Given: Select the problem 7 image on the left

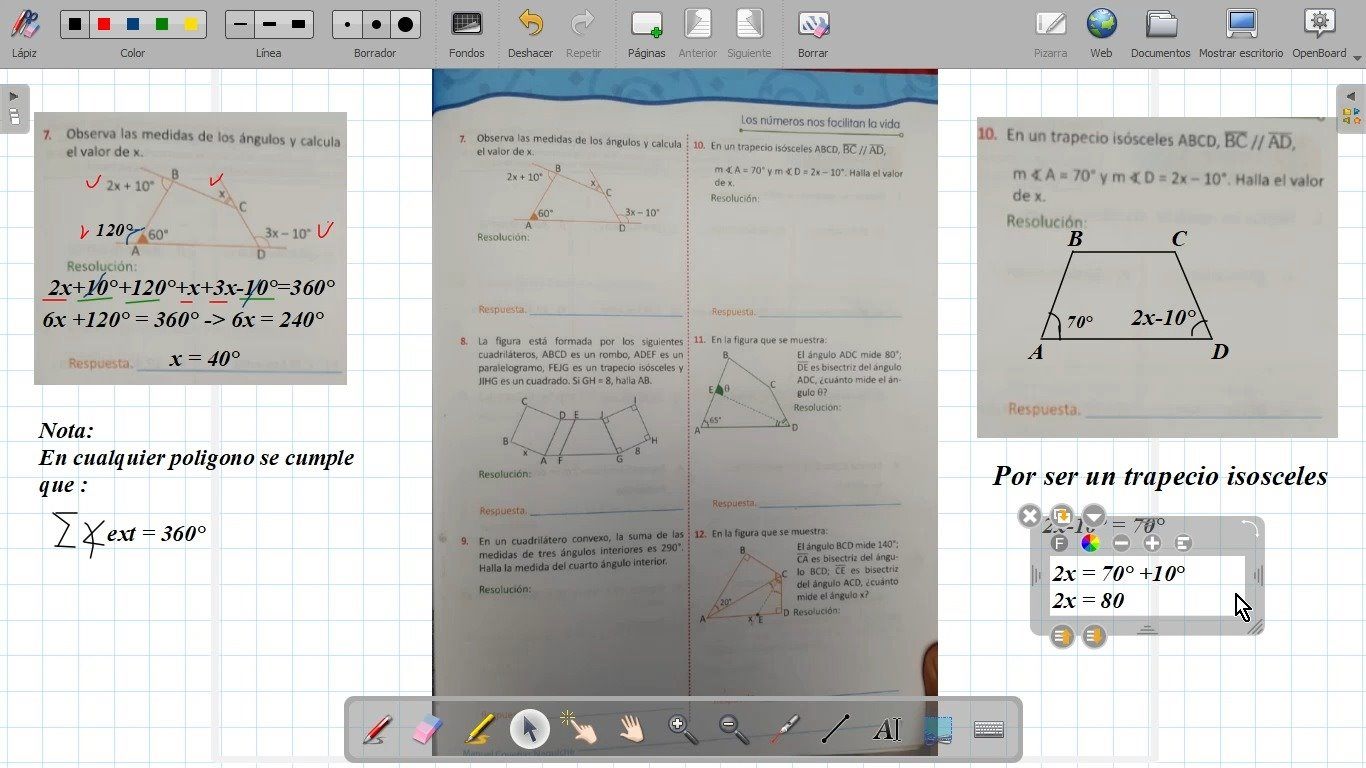Looking at the screenshot, I should [190, 248].
